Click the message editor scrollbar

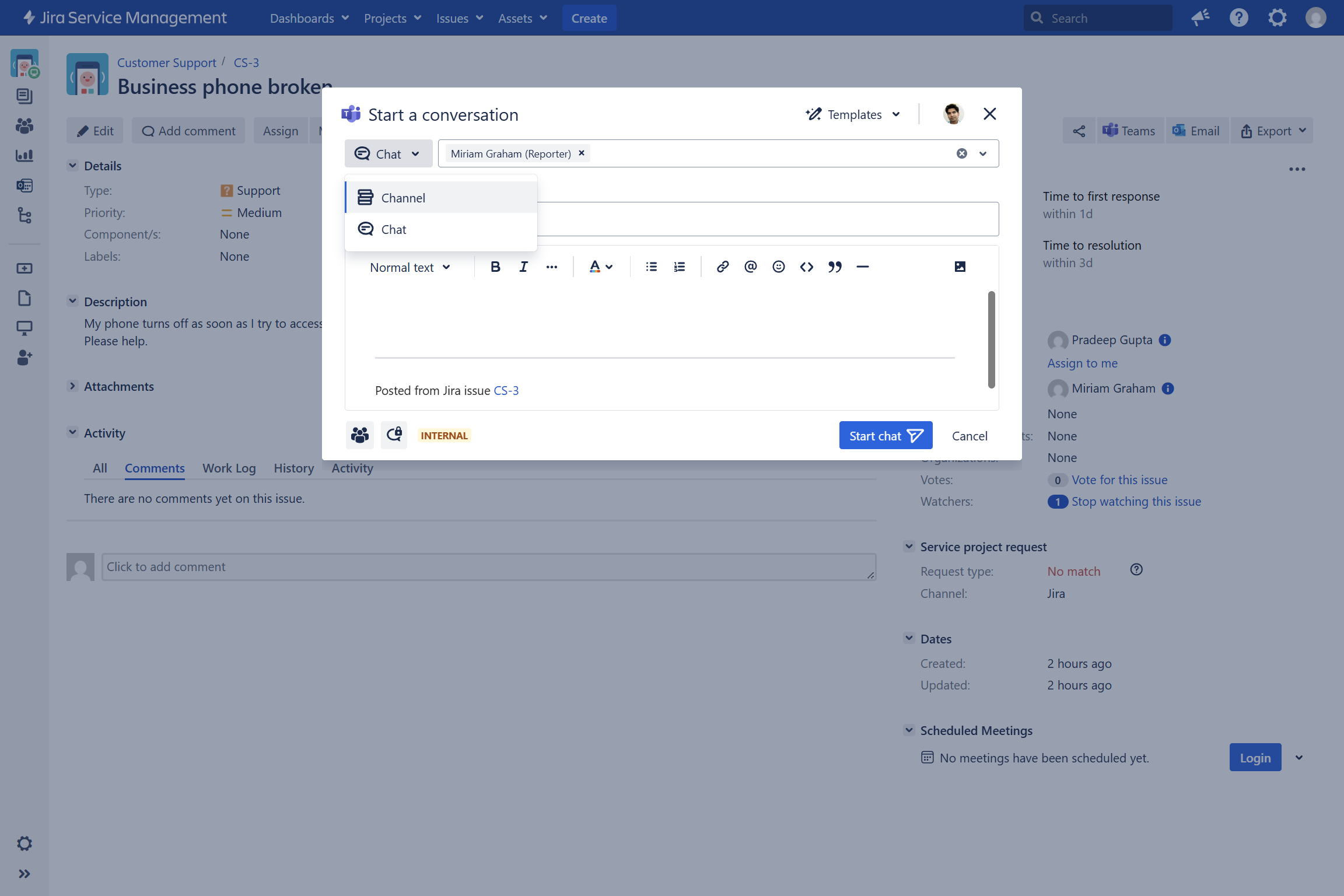tap(991, 339)
